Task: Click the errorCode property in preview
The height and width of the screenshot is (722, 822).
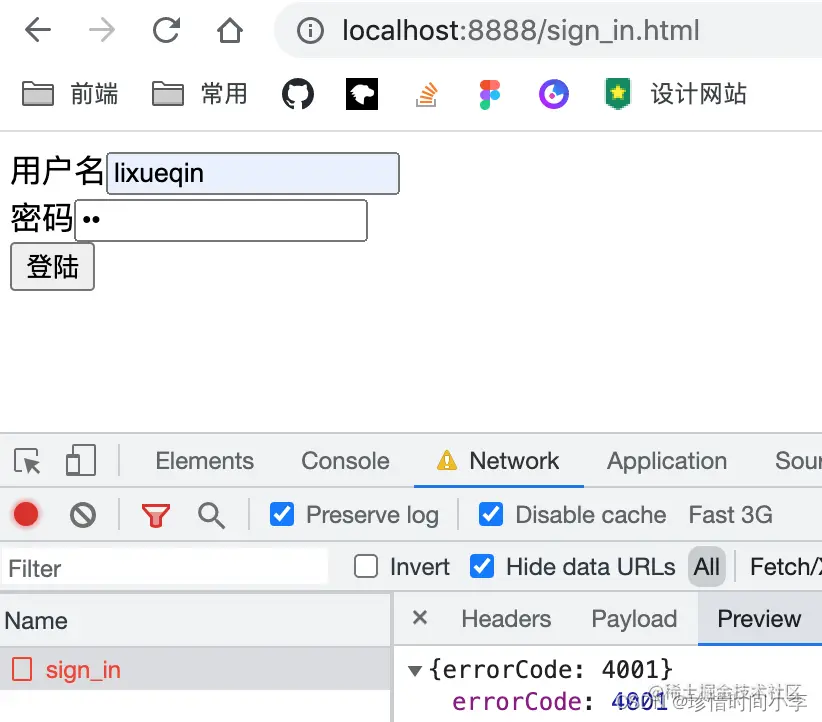Action: (516, 702)
